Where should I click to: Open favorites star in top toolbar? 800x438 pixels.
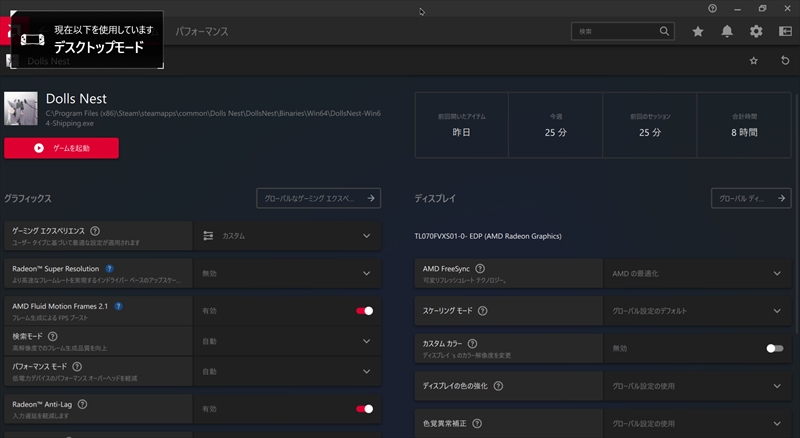click(x=697, y=32)
